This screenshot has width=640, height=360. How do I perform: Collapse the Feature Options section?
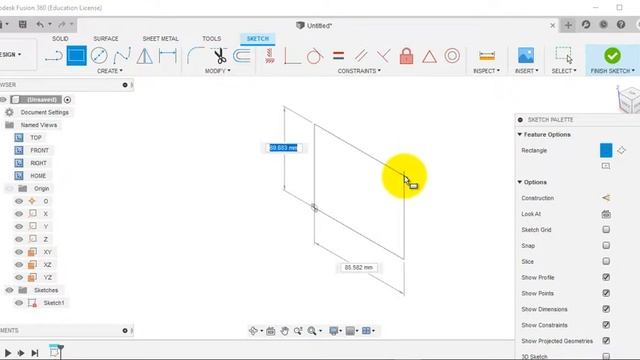520,134
